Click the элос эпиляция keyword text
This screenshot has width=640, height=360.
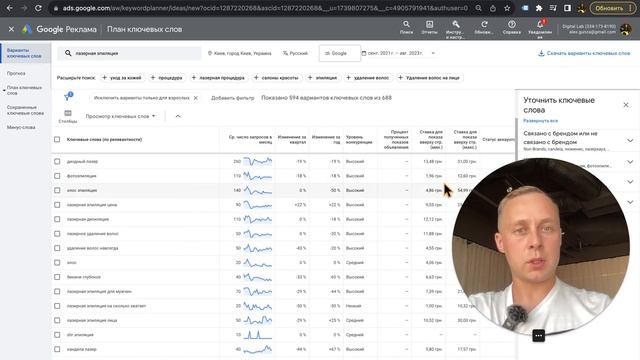click(x=82, y=190)
